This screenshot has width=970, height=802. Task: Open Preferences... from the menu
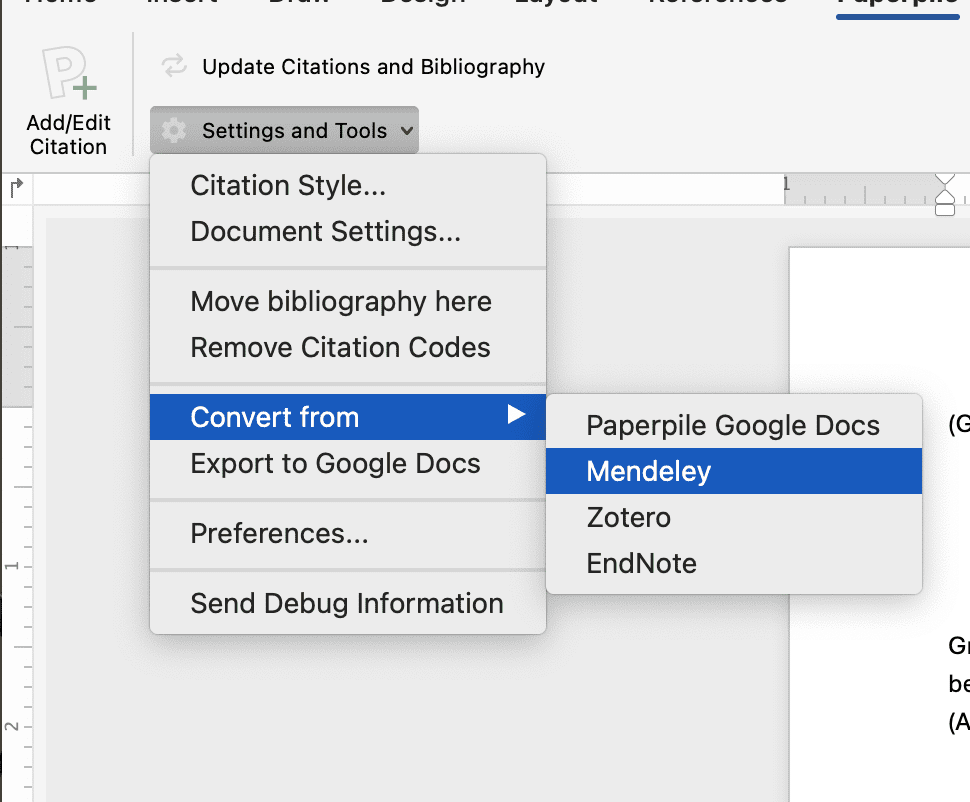tap(279, 534)
